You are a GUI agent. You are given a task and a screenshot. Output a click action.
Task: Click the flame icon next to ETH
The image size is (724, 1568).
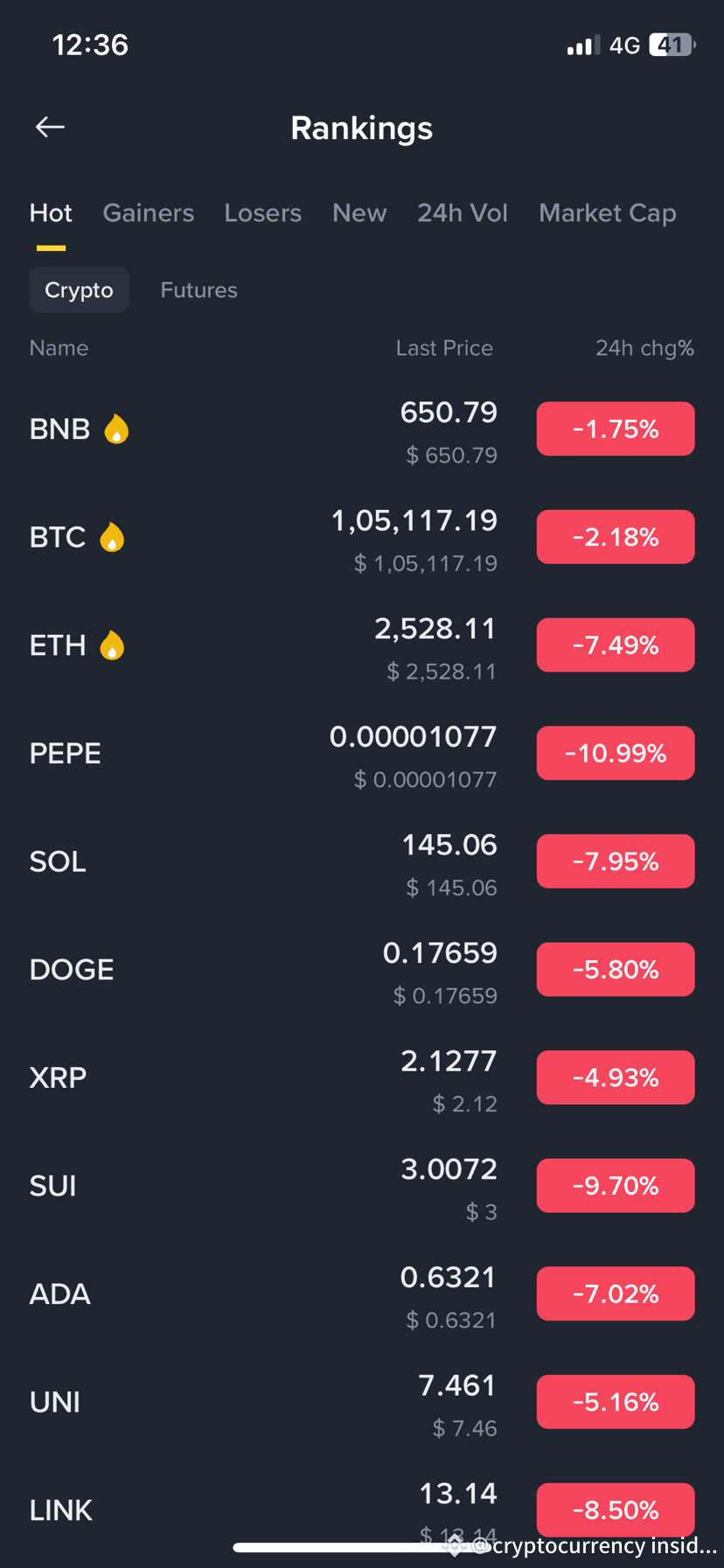[112, 645]
